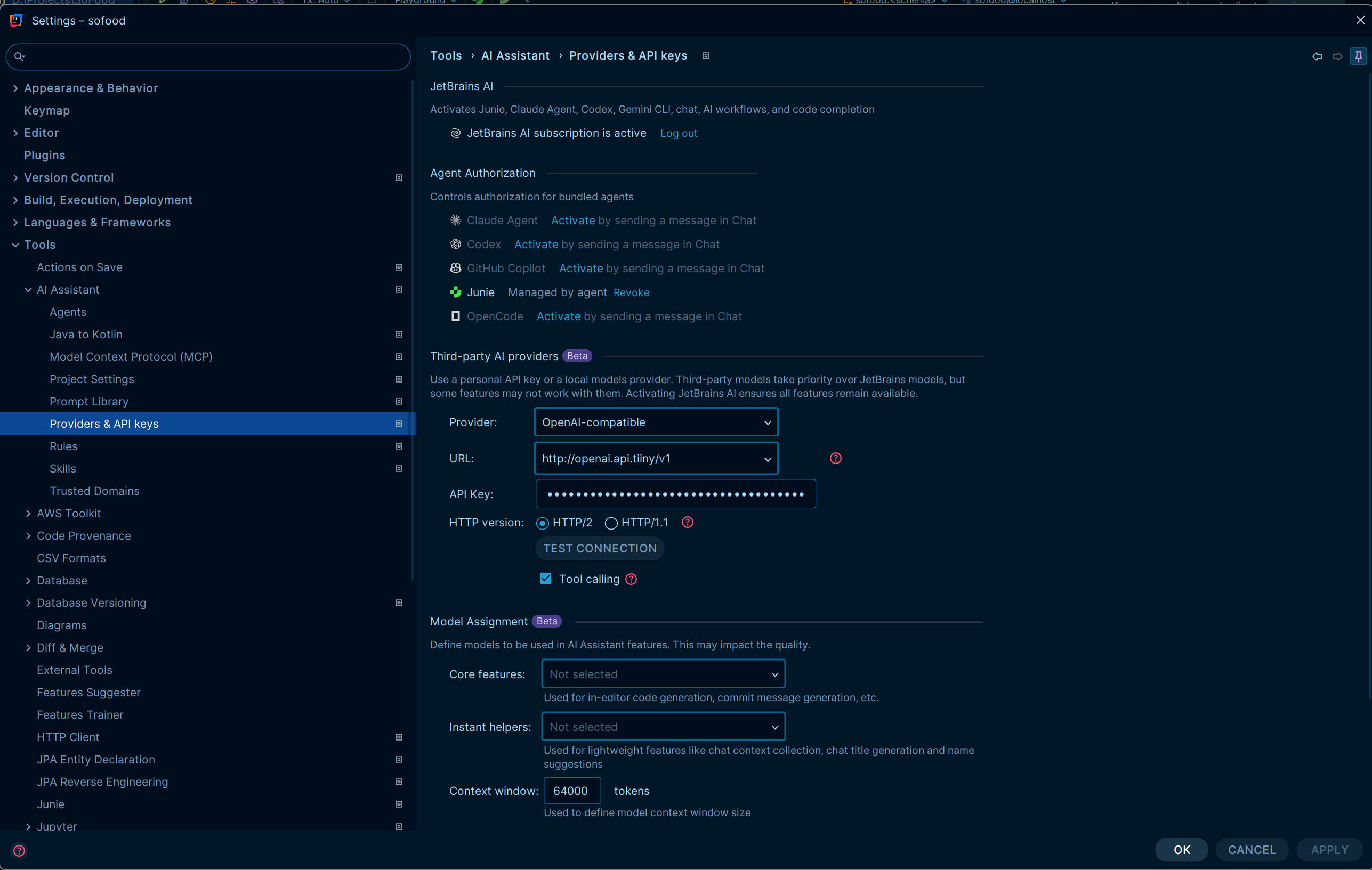
Task: Open the Agents settings page
Action: (68, 312)
